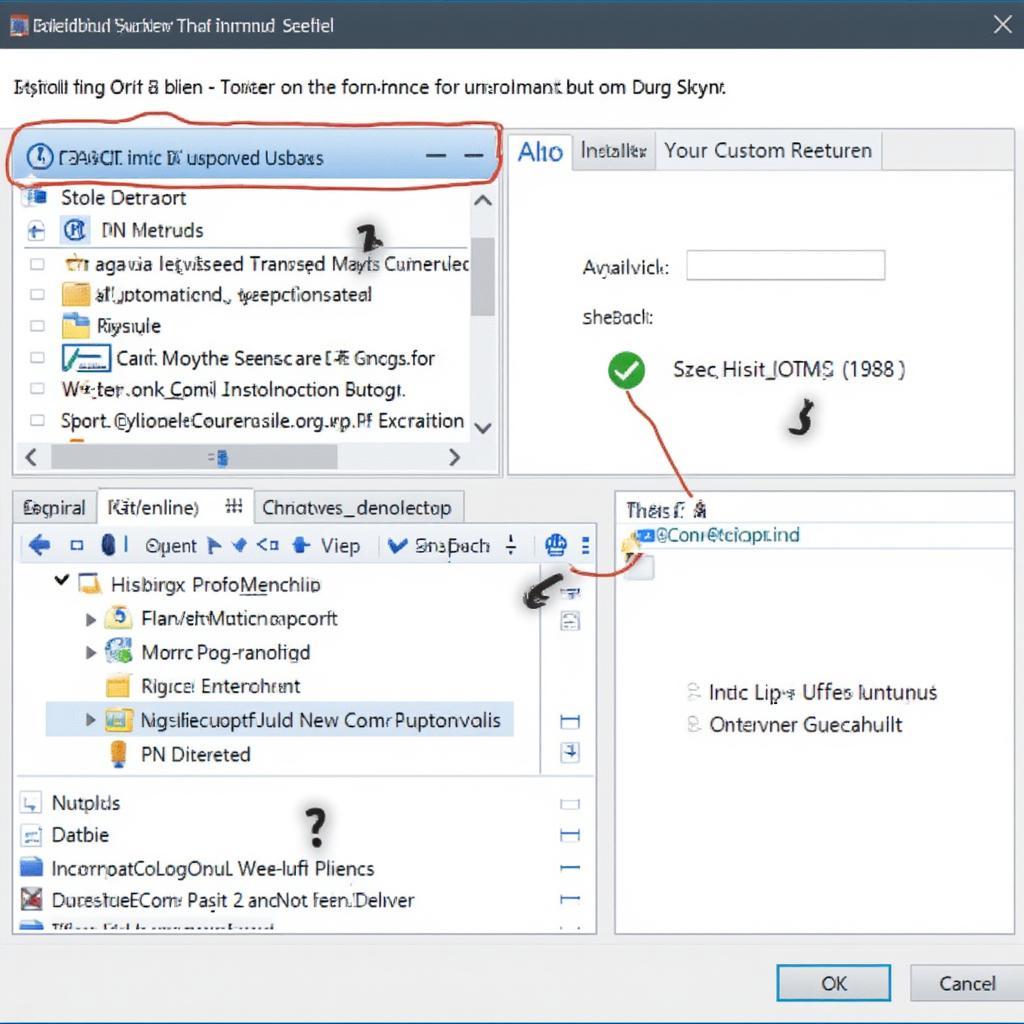
Task: Select the Indc Lips Uffes luntunus option
Action: point(694,692)
